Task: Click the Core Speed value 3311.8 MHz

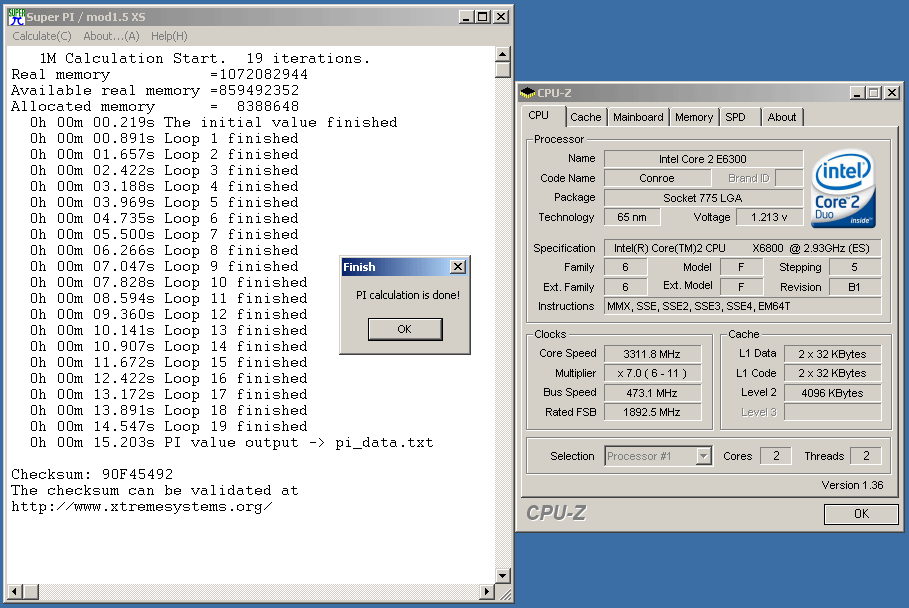Action: coord(652,354)
